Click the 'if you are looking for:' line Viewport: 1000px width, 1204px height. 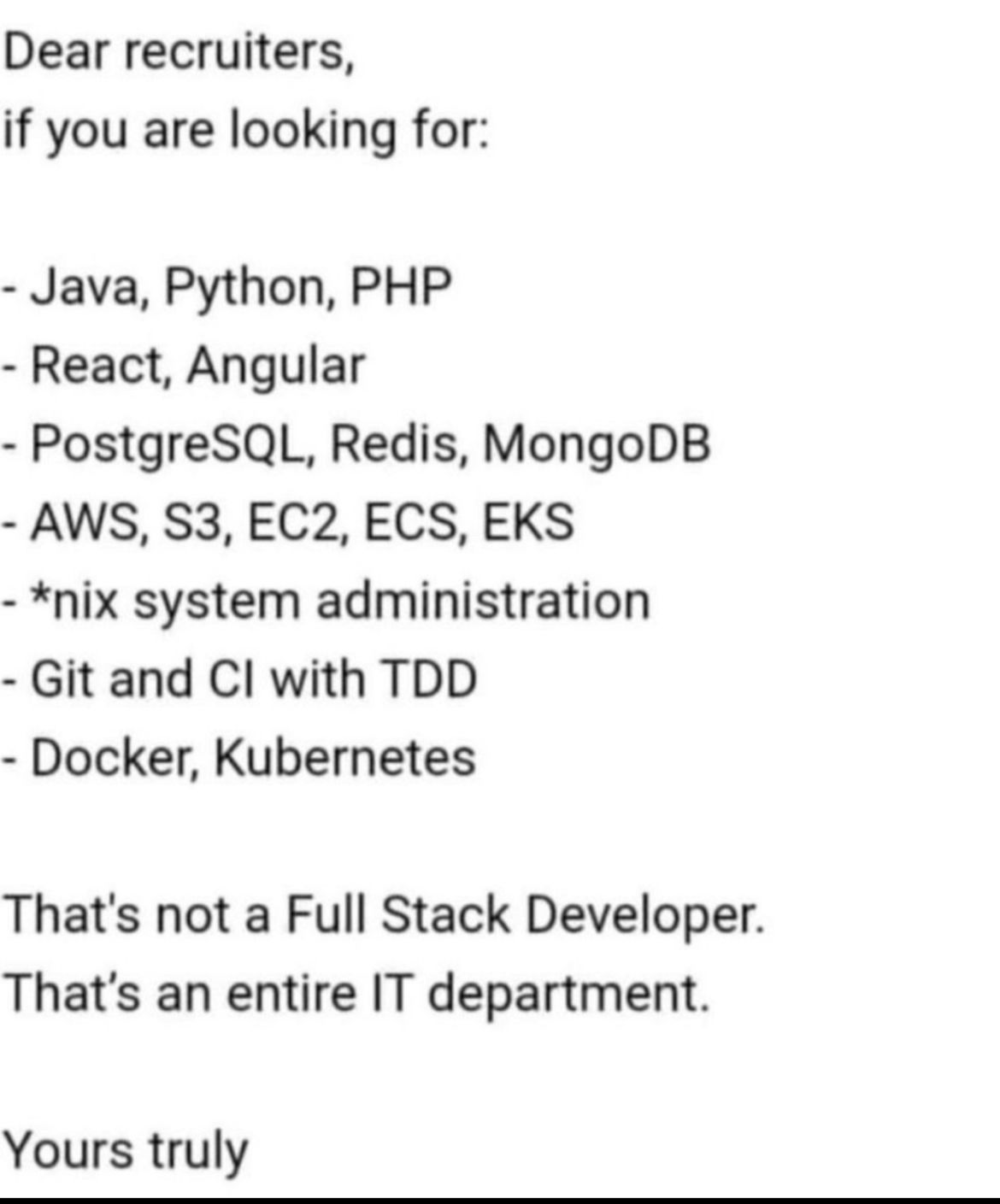pos(245,131)
